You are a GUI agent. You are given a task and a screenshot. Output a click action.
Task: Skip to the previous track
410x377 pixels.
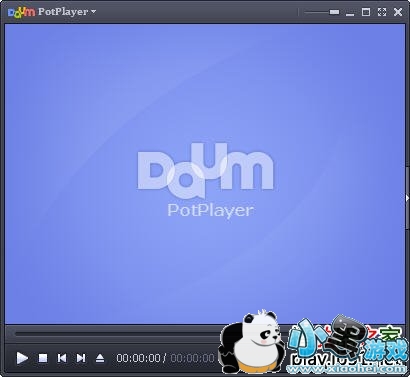point(62,358)
